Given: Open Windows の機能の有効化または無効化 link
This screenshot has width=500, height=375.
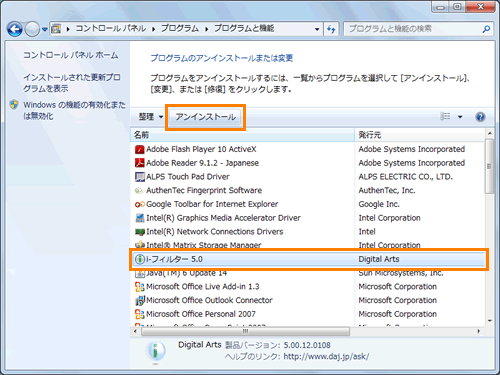Looking at the screenshot, I should (x=74, y=110).
